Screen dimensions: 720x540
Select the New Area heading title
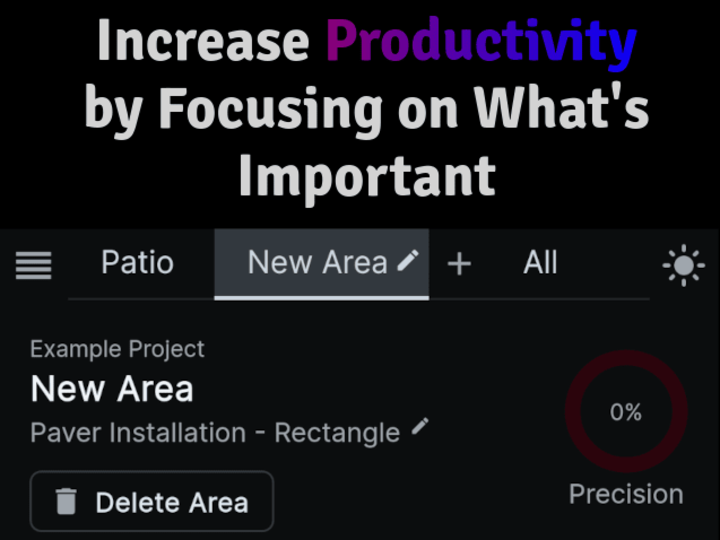(112, 389)
